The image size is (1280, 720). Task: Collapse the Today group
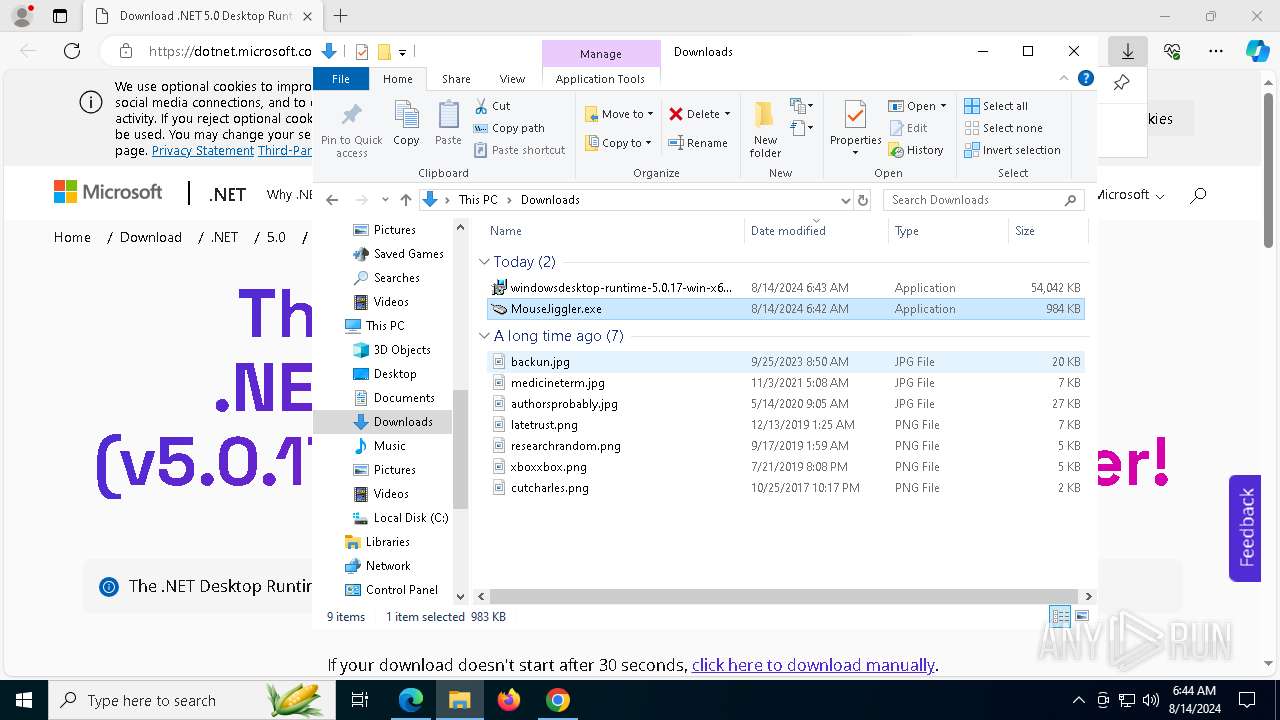point(484,262)
